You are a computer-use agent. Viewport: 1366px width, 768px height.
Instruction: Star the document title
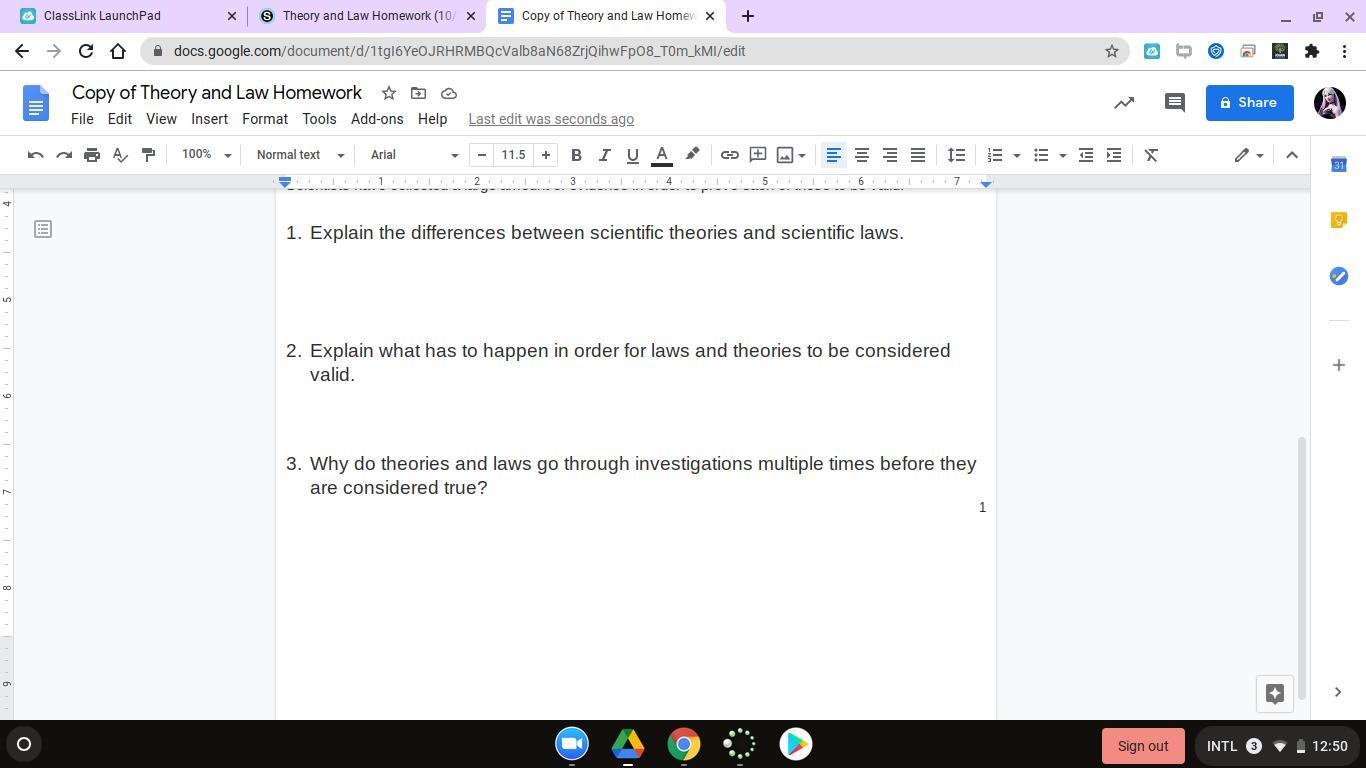click(389, 93)
